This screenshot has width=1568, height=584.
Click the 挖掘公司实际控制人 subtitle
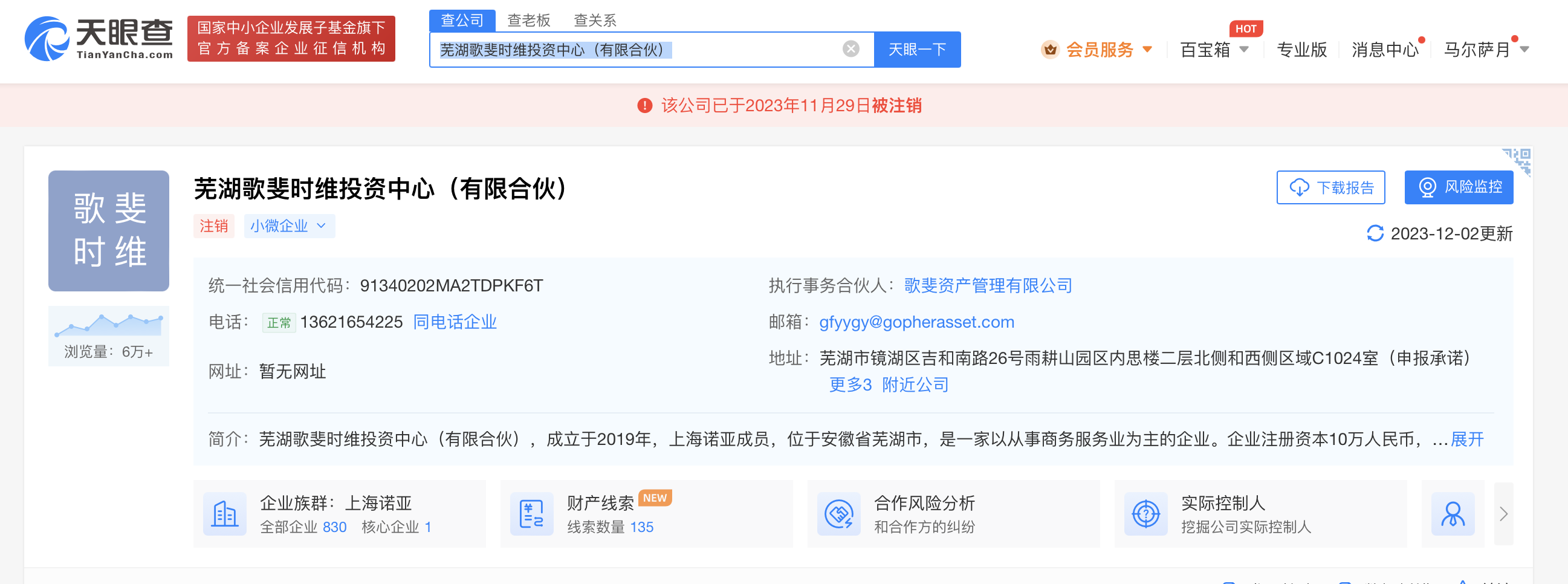click(1245, 527)
